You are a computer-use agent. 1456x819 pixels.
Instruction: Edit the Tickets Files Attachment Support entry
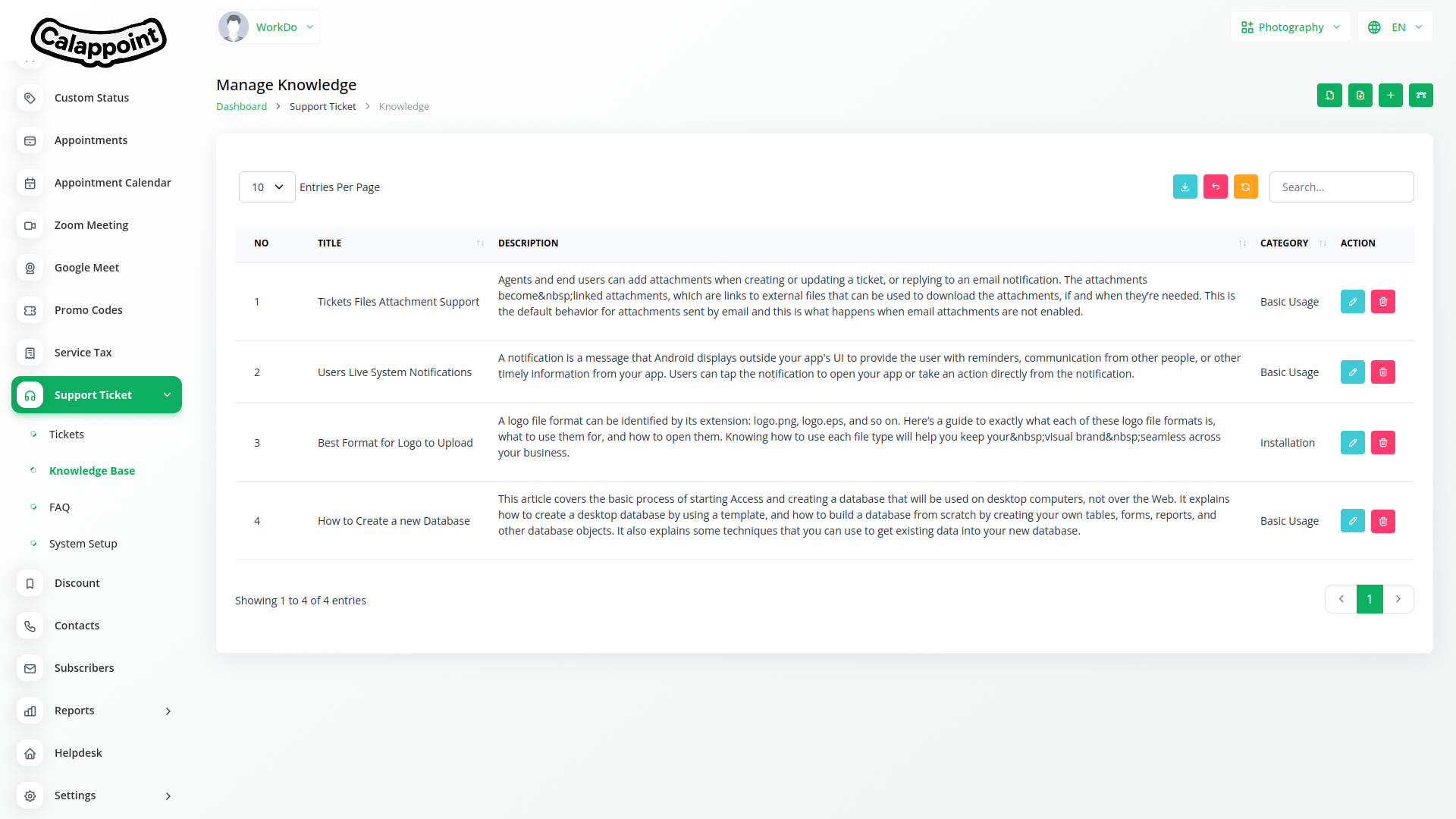coord(1352,302)
